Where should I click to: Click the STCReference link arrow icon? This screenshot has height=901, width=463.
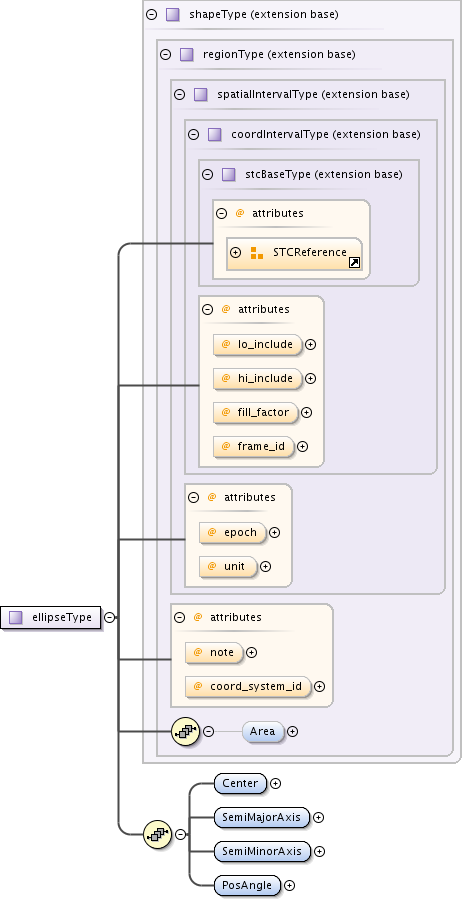pyautogui.click(x=354, y=263)
